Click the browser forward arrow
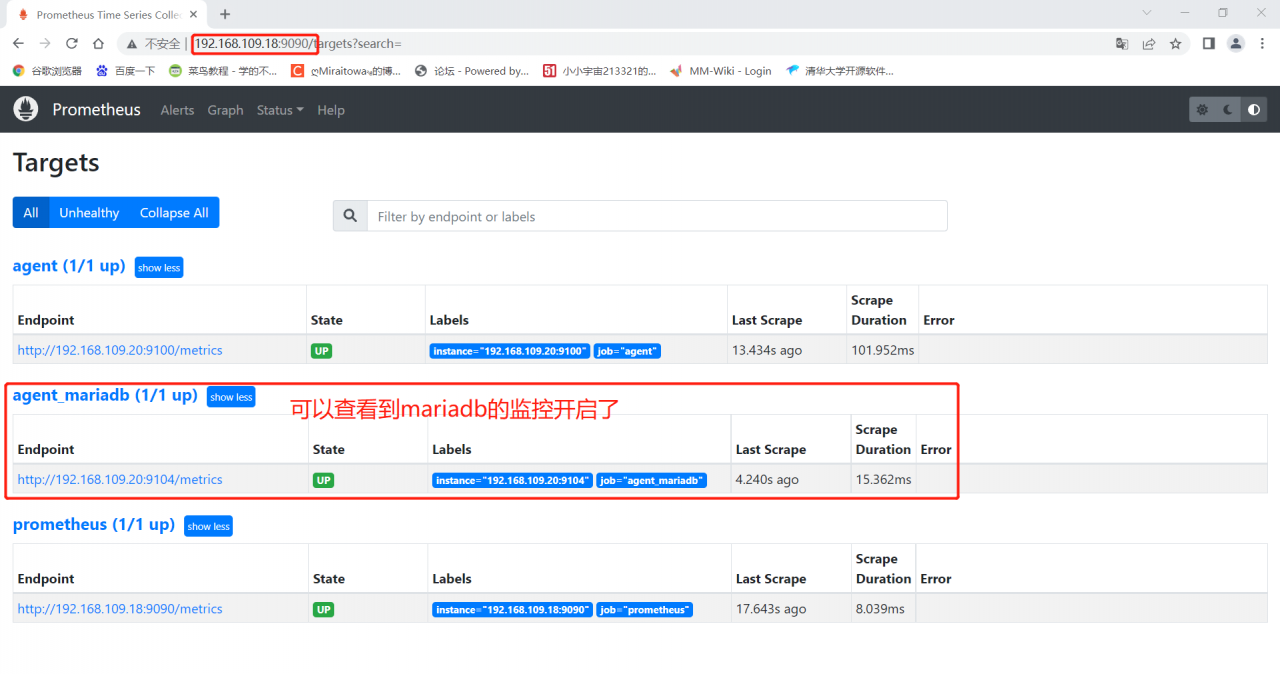The height and width of the screenshot is (674, 1280). point(45,44)
